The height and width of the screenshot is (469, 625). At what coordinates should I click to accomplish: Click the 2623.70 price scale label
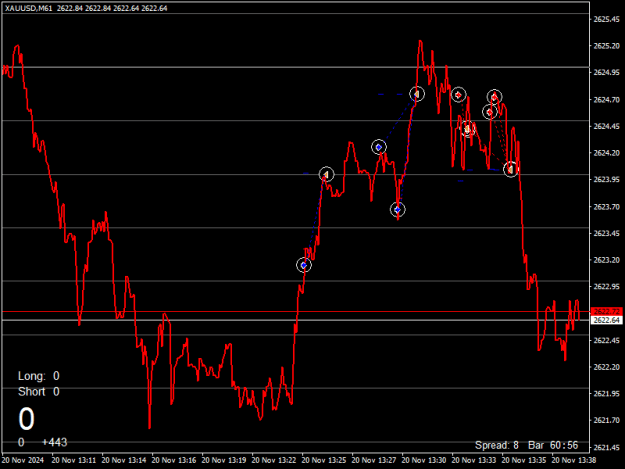(x=606, y=206)
